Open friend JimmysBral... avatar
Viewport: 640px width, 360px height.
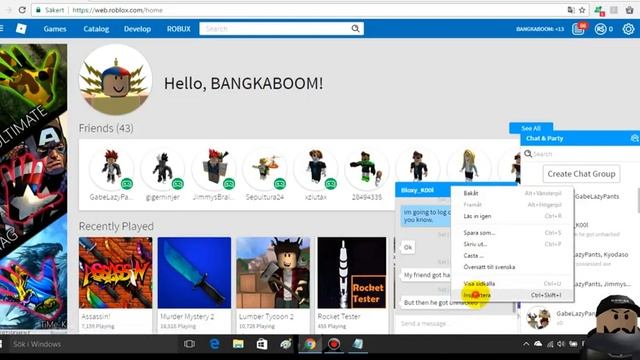tap(213, 167)
